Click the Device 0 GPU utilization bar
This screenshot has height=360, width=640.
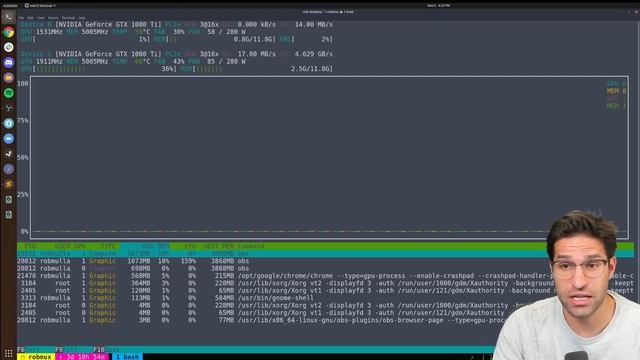tap(85, 39)
